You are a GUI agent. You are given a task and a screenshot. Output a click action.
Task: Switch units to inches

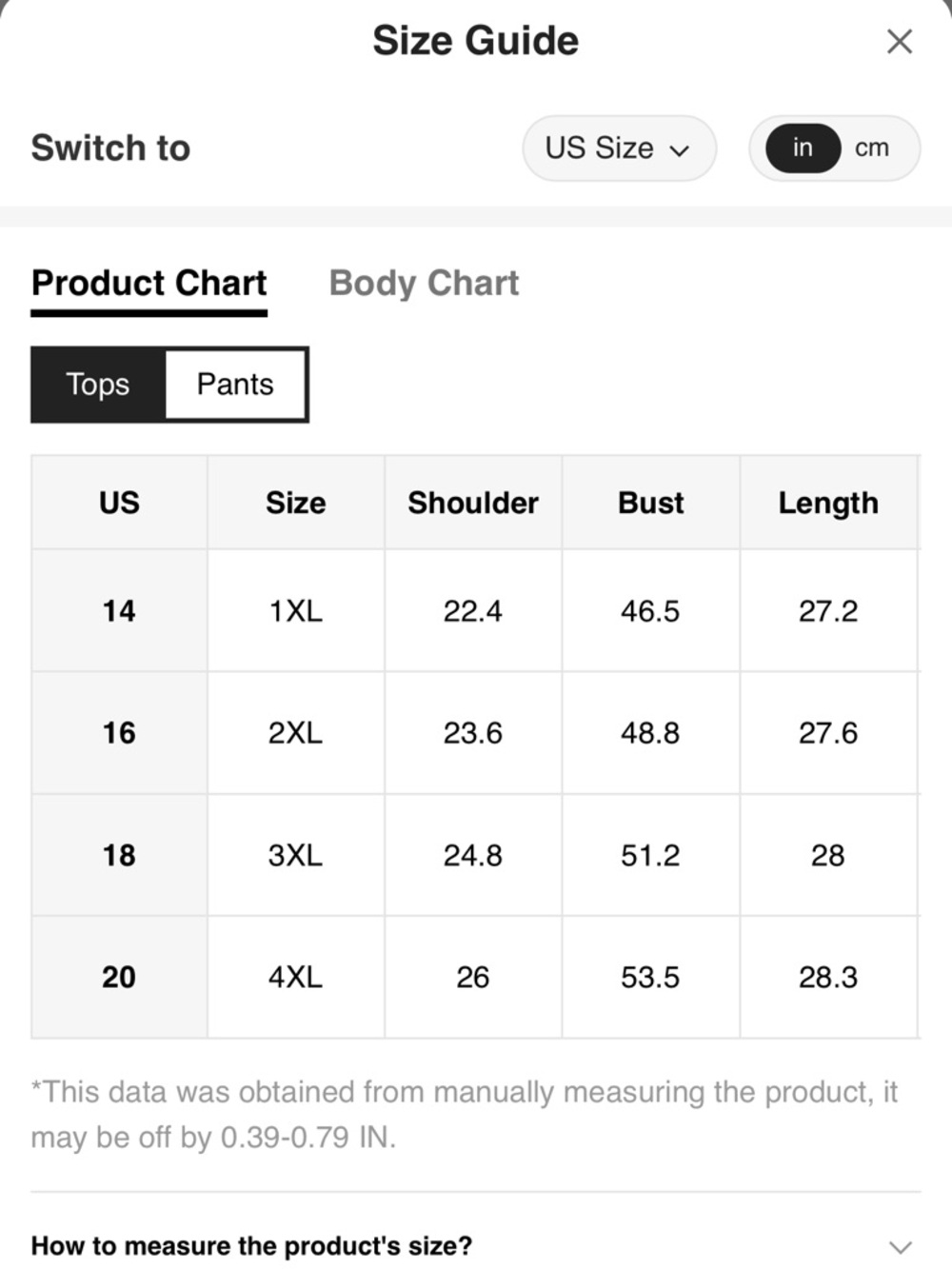803,149
